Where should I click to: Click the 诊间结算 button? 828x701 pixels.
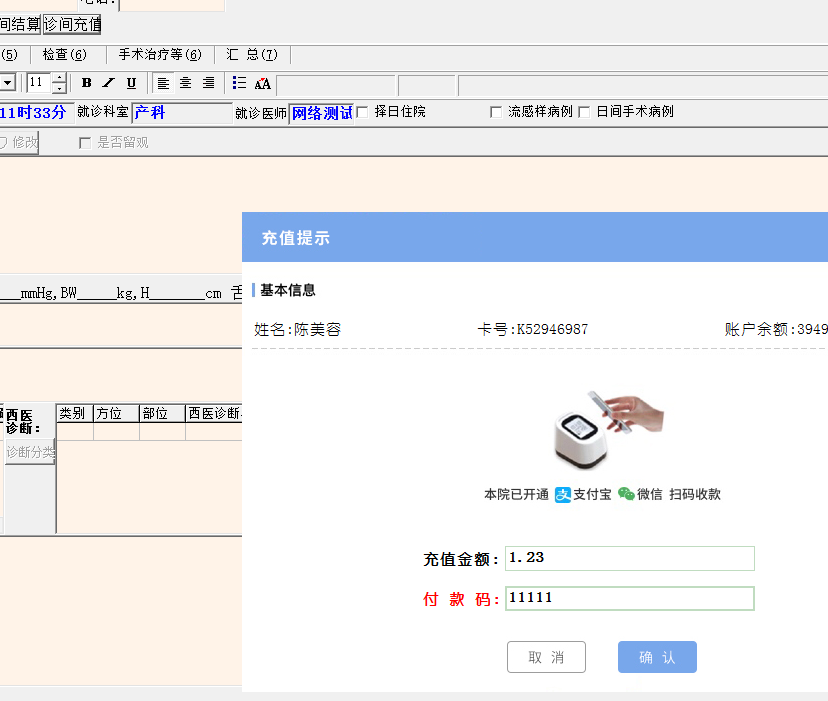coord(20,24)
